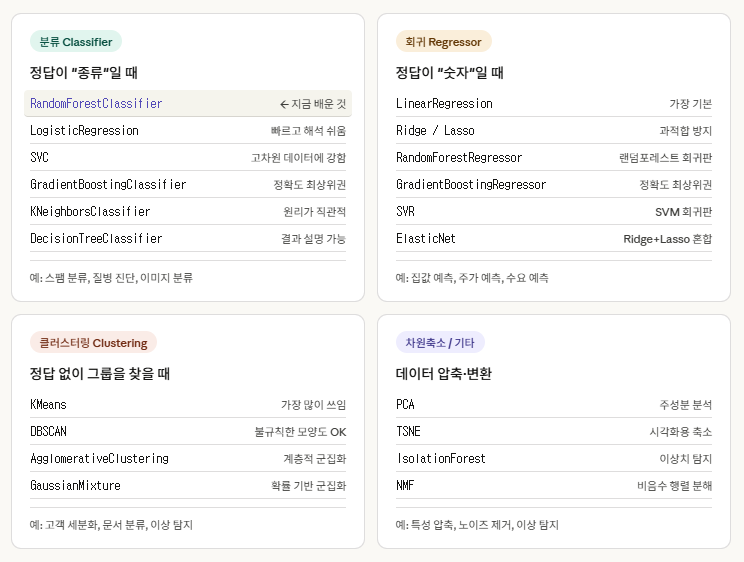Click DecisionTreeClassifier in the list
The width and height of the screenshot is (744, 562).
(96, 239)
